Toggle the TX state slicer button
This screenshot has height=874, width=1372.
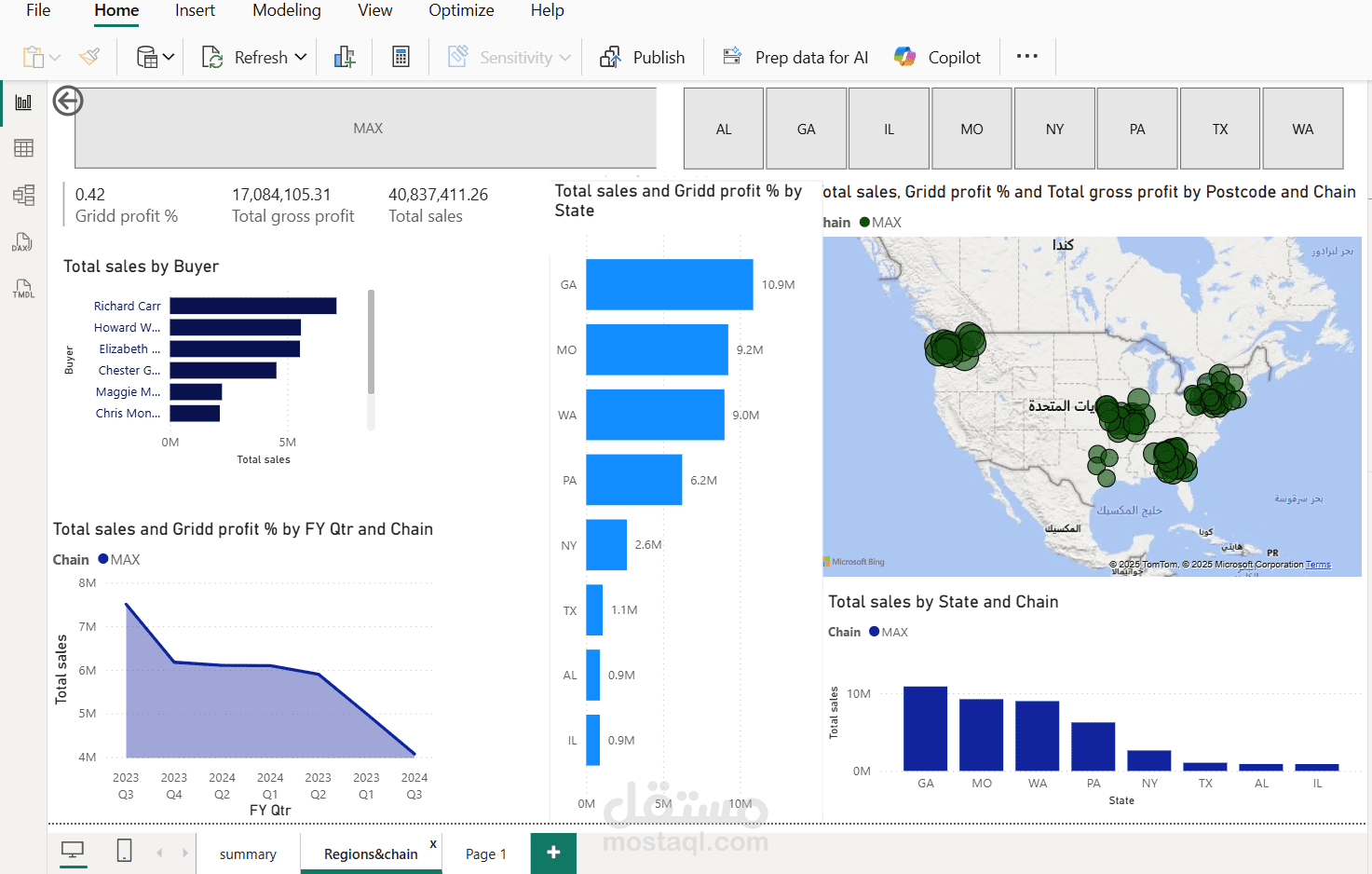coord(1219,129)
